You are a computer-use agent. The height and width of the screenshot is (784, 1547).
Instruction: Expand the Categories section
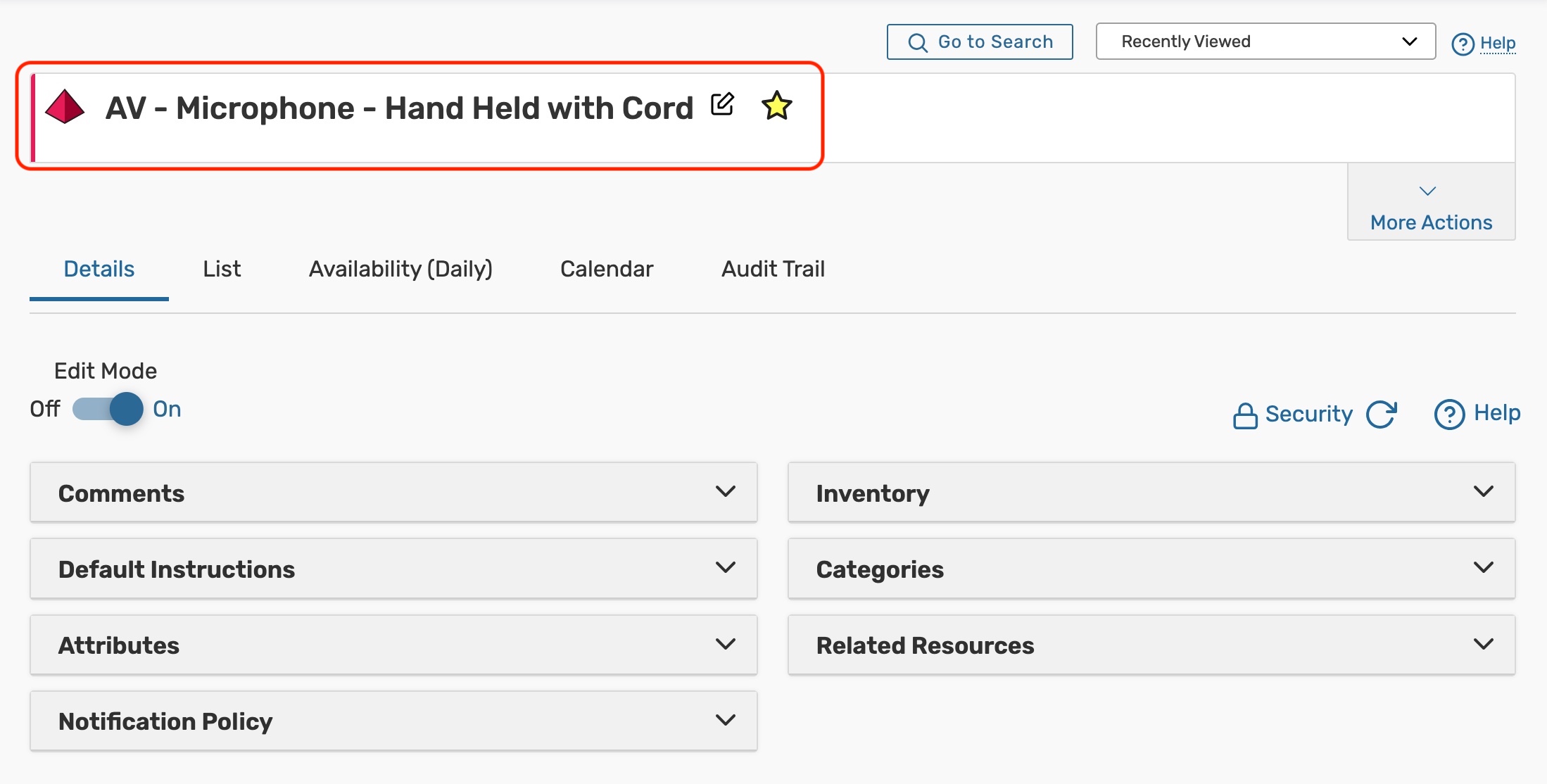point(1151,569)
